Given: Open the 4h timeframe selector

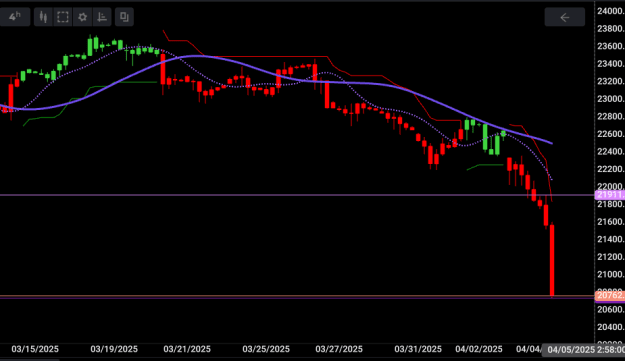Looking at the screenshot, I should tap(15, 17).
